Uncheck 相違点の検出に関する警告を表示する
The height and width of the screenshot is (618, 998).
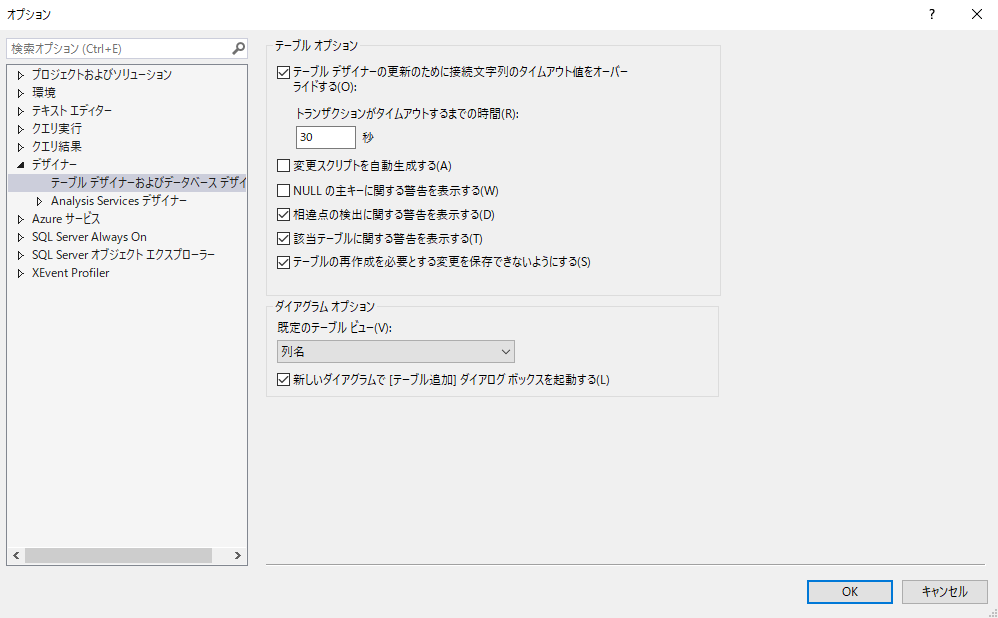(283, 214)
